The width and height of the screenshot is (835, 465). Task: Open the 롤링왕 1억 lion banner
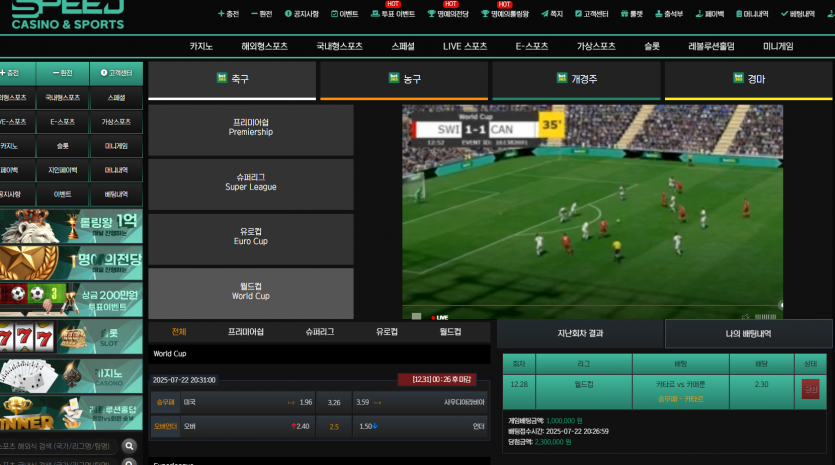[x=71, y=226]
